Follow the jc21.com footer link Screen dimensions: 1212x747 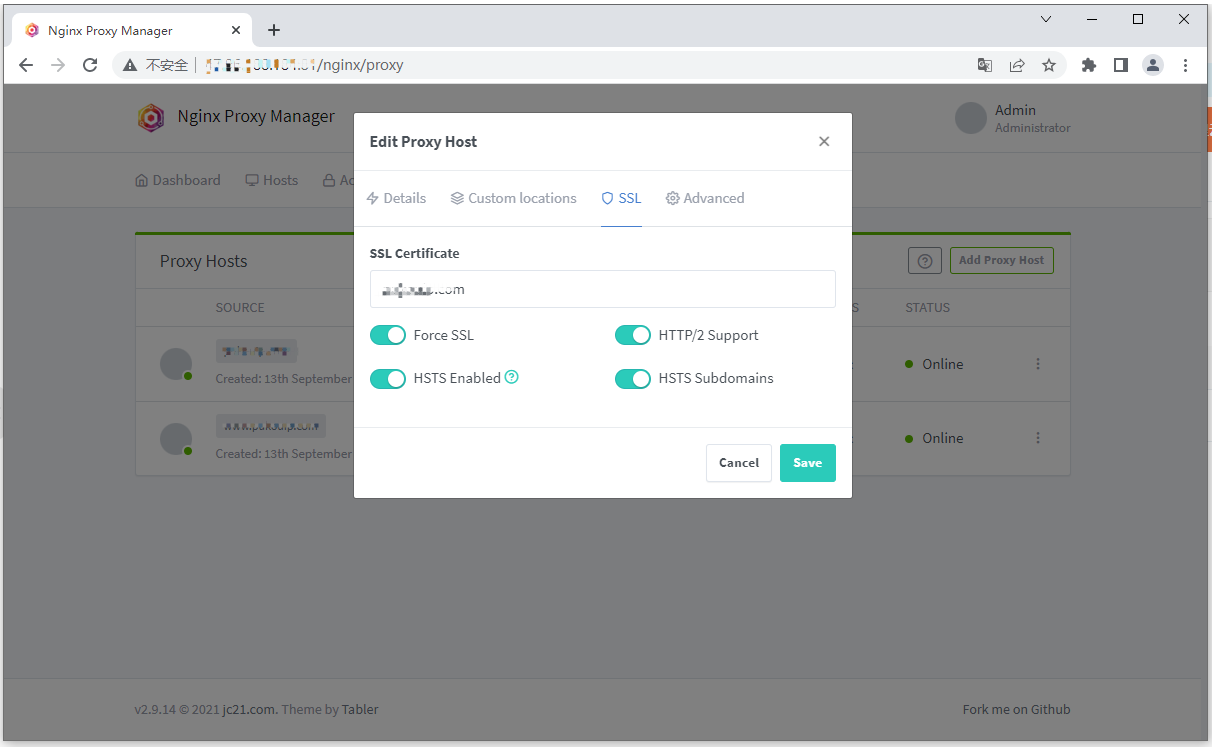[x=250, y=709]
